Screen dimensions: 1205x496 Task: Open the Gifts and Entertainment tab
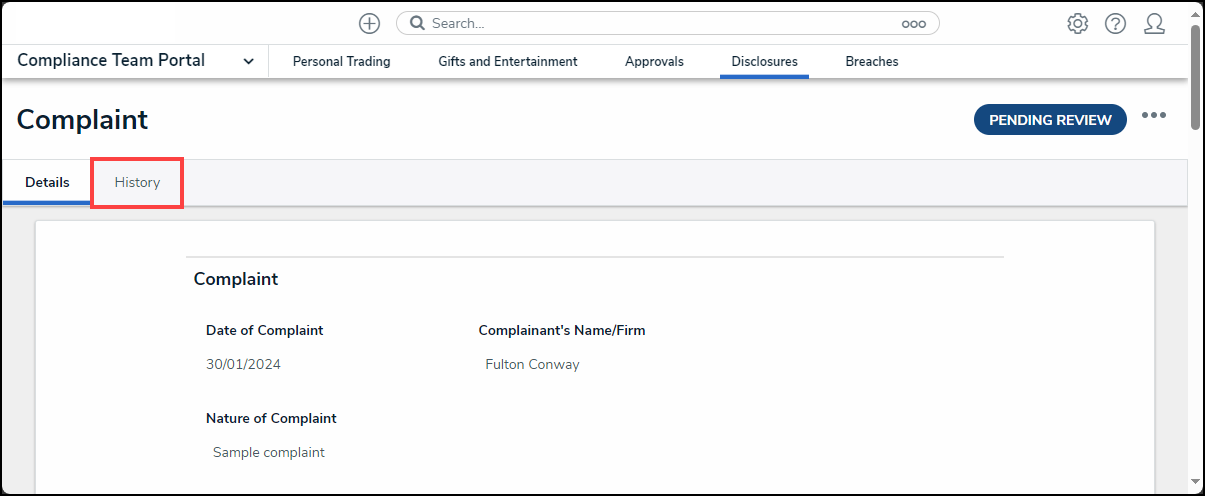[x=507, y=62]
